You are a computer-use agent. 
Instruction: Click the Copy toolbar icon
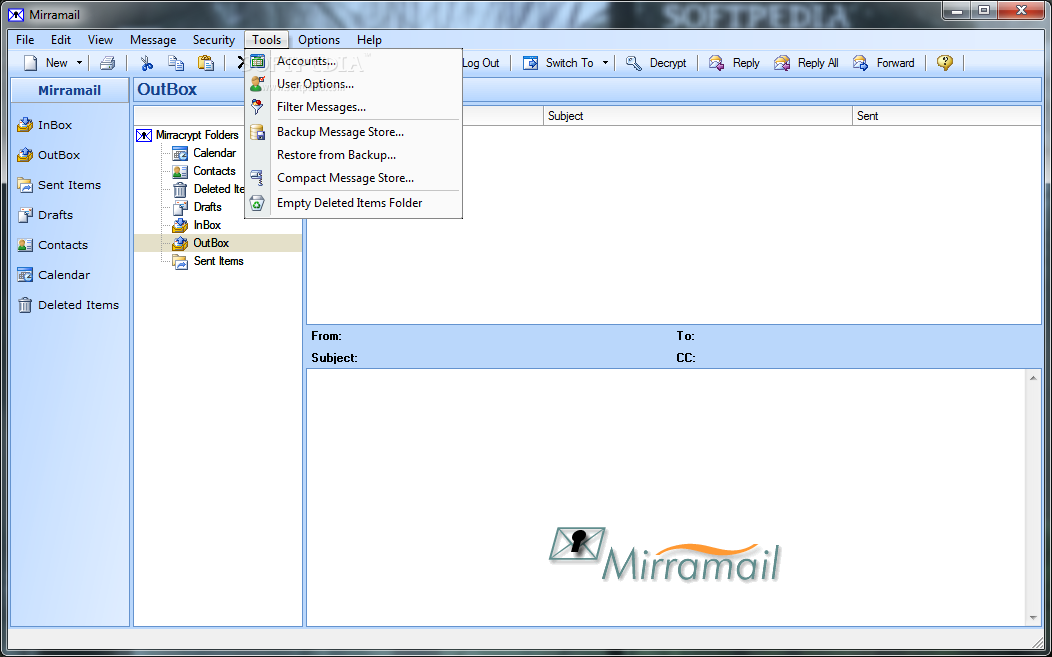tap(176, 63)
